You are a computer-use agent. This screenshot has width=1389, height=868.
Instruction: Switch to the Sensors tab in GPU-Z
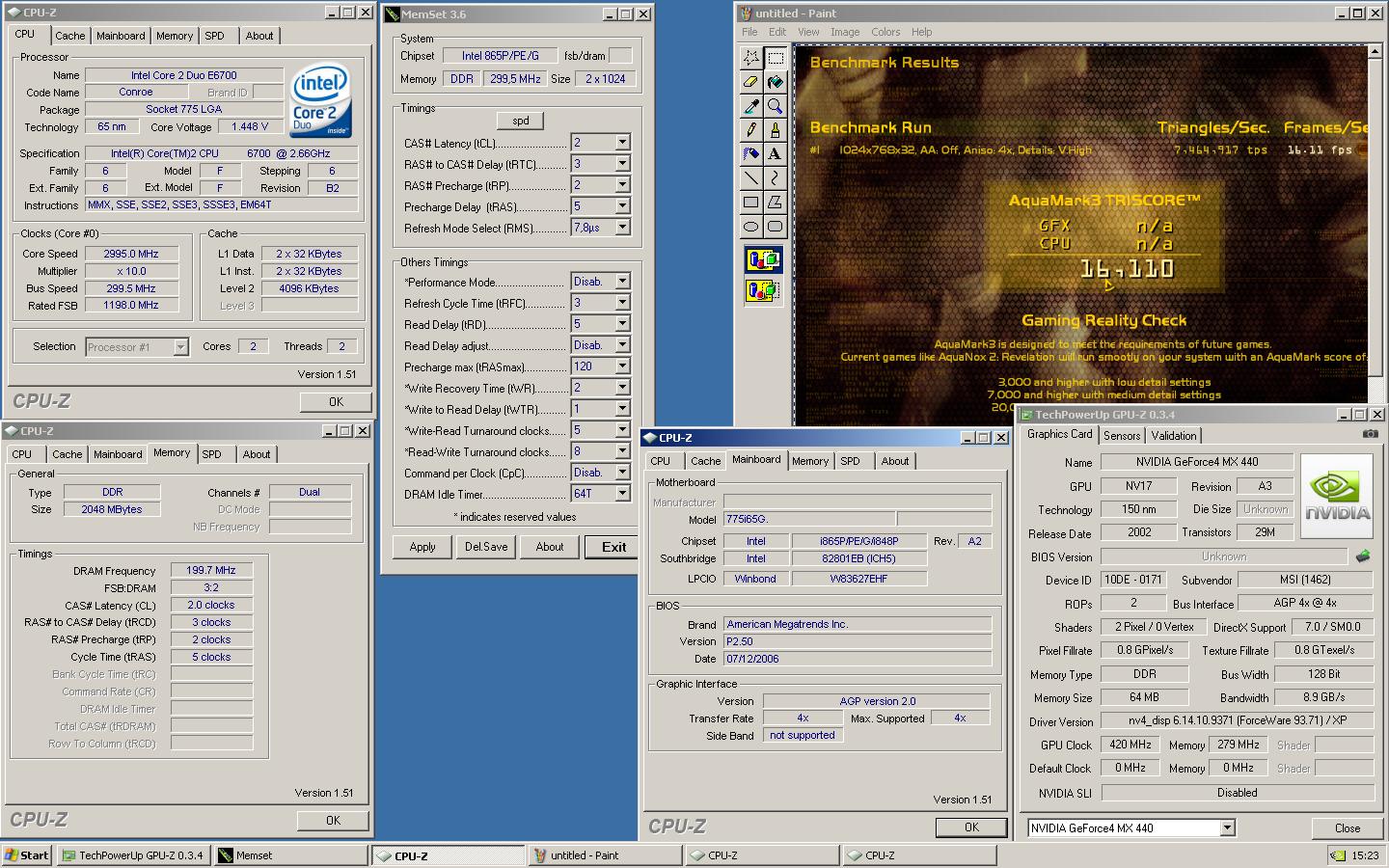click(x=1122, y=436)
